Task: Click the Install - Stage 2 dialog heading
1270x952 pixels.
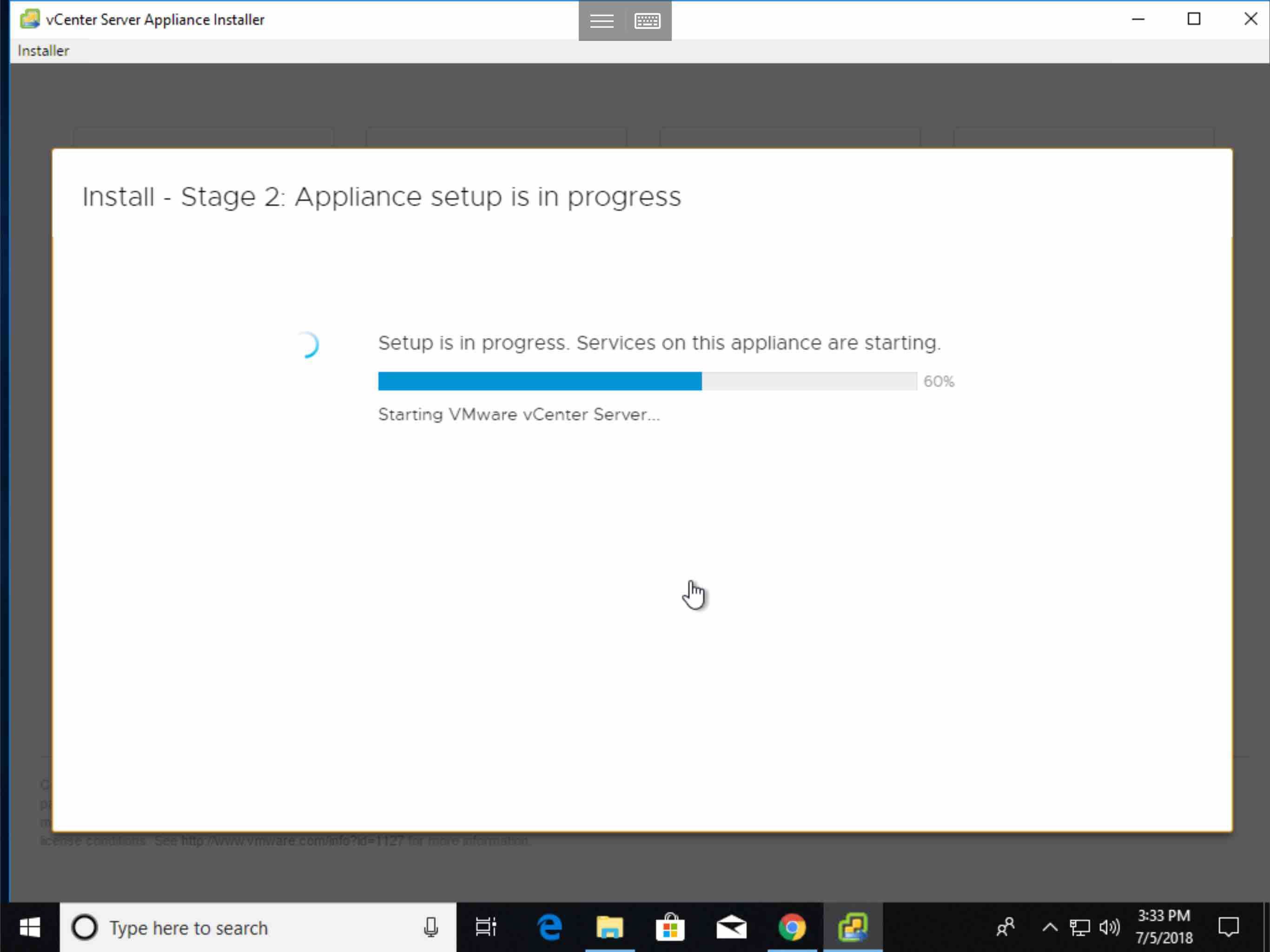Action: (381, 197)
